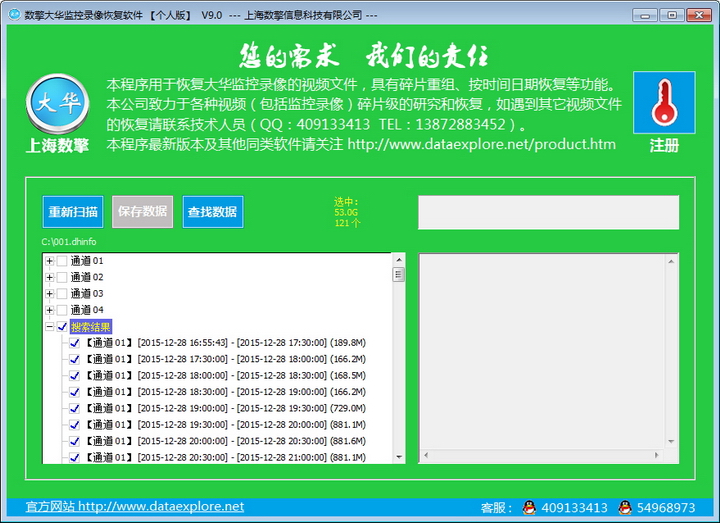The image size is (720, 523).
Task: Expand the 通道 02 tree node
Action: click(x=50, y=277)
